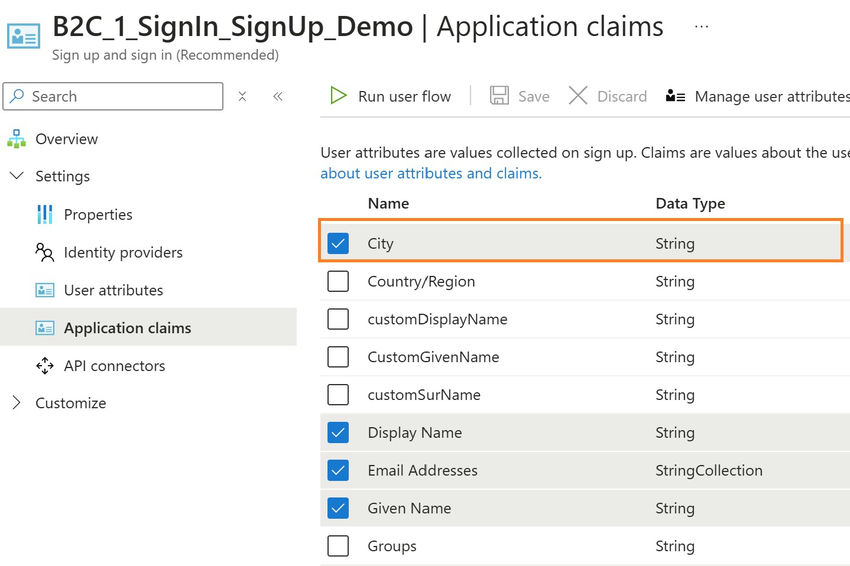Toggle the menu expand-collapse arrows beside Search

point(242,97)
